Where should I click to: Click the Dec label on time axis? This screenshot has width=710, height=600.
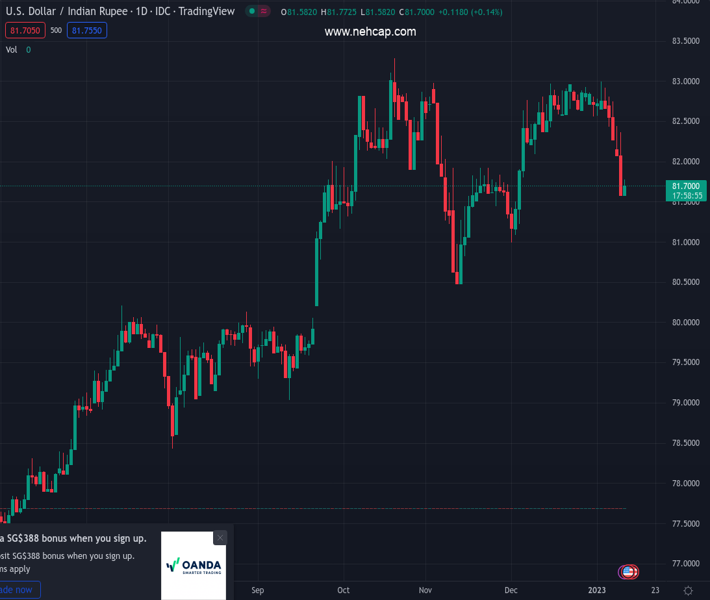pos(511,590)
